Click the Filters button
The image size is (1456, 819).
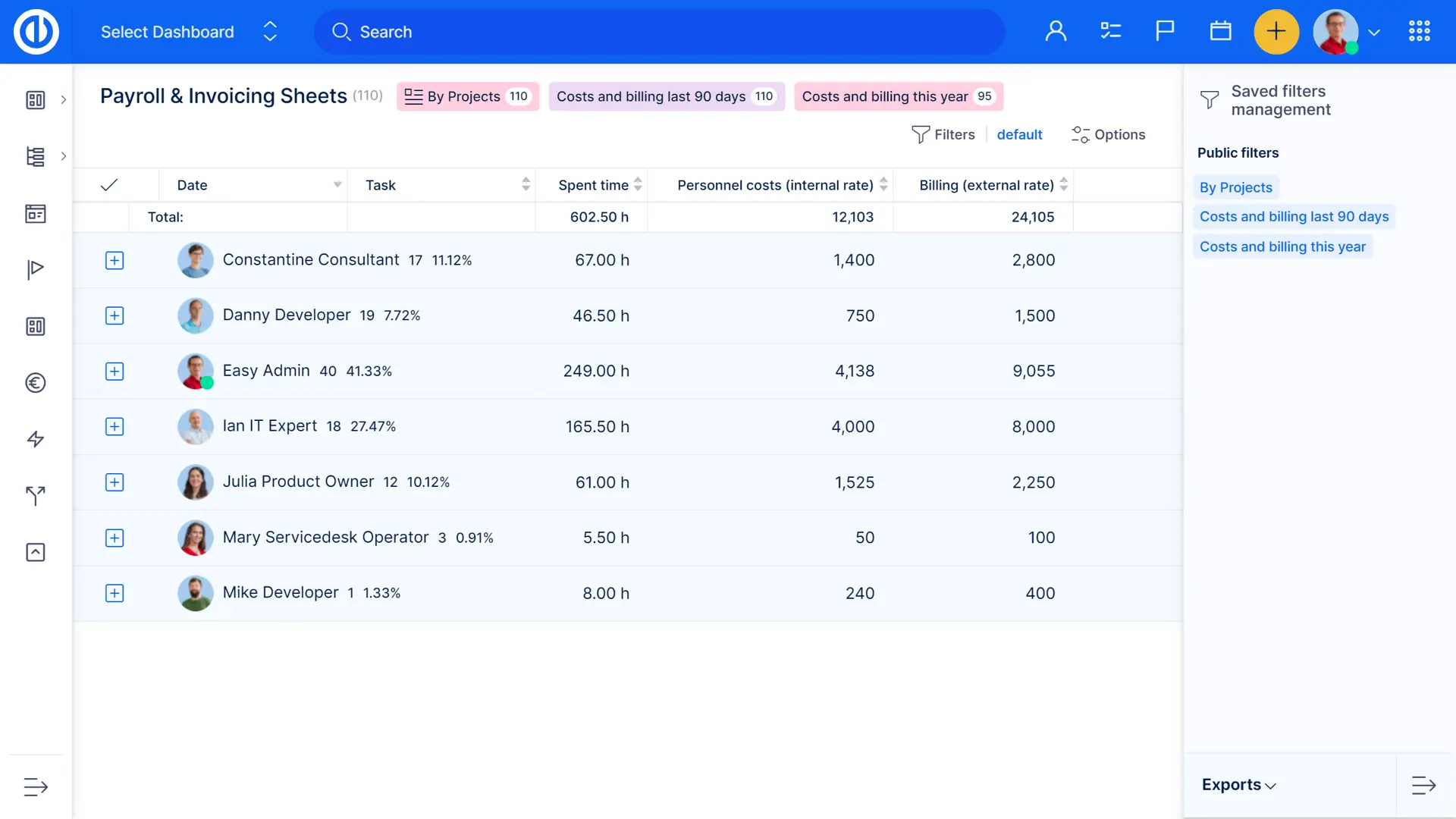pyautogui.click(x=943, y=135)
